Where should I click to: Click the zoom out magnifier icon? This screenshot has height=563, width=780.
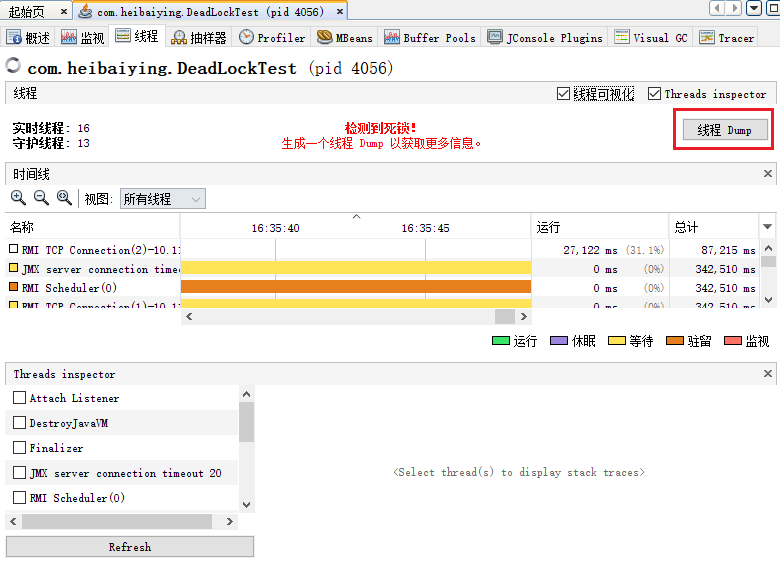41,198
